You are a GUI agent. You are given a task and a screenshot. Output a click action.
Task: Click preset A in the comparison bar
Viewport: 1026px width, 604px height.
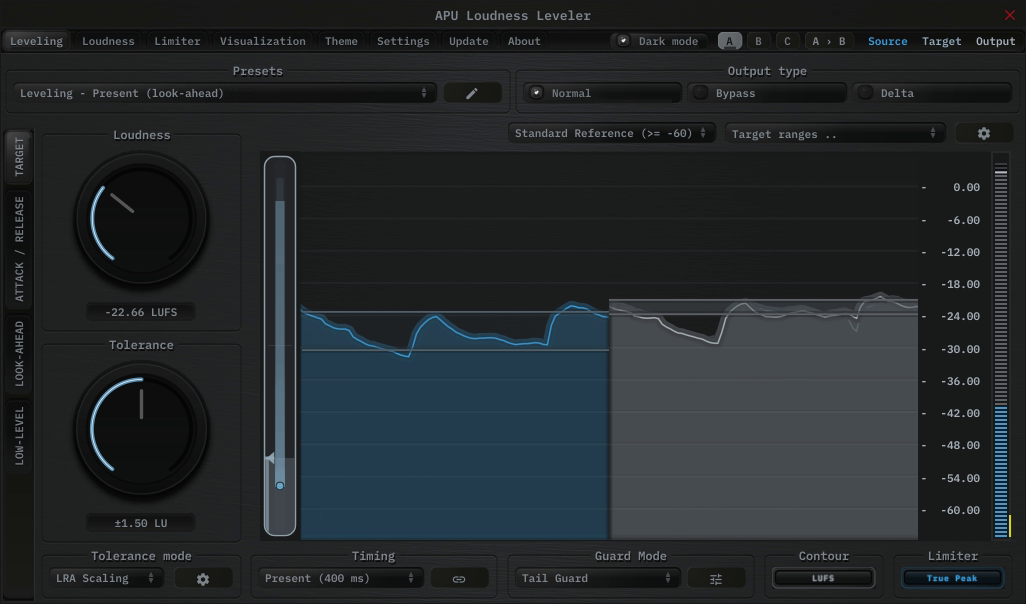[x=729, y=41]
